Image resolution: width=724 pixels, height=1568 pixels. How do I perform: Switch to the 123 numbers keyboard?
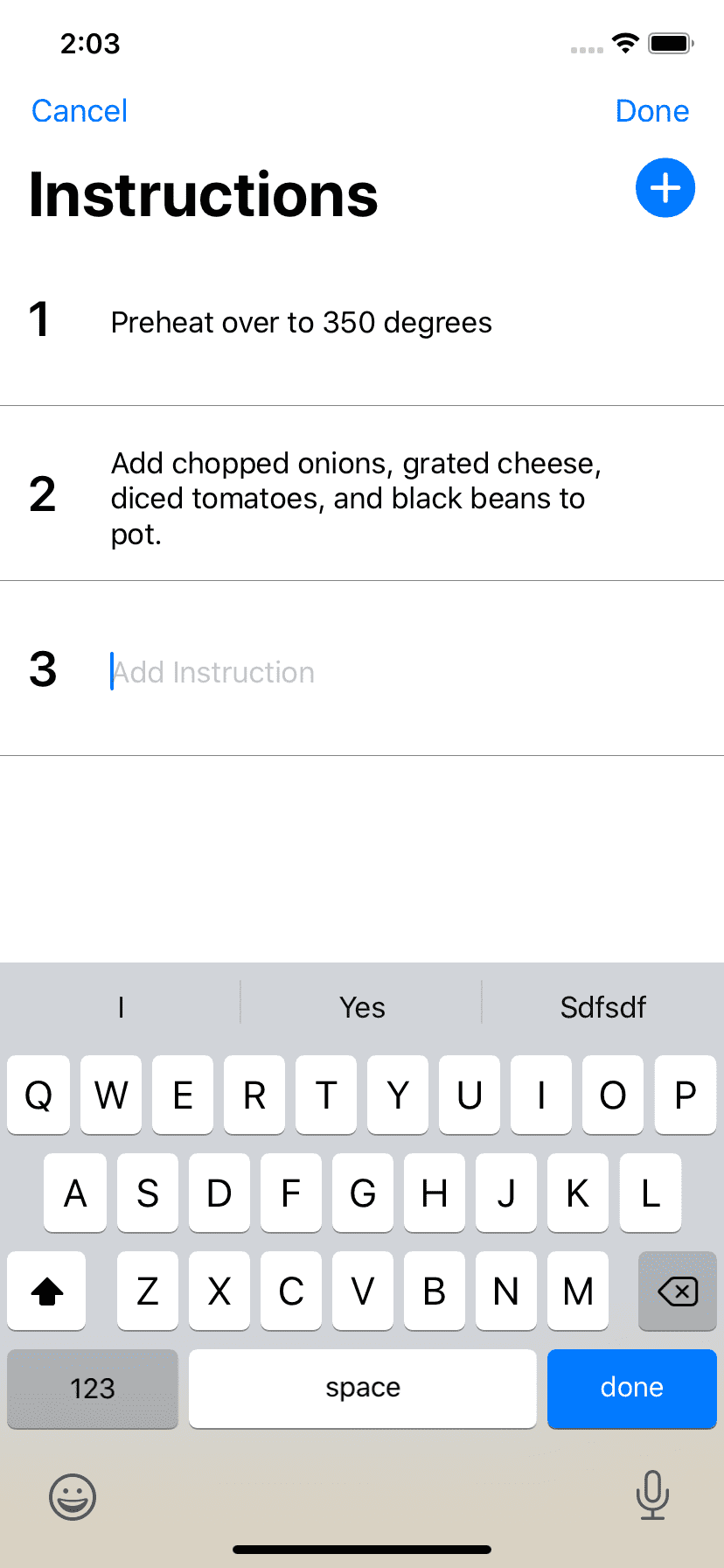coord(93,1389)
